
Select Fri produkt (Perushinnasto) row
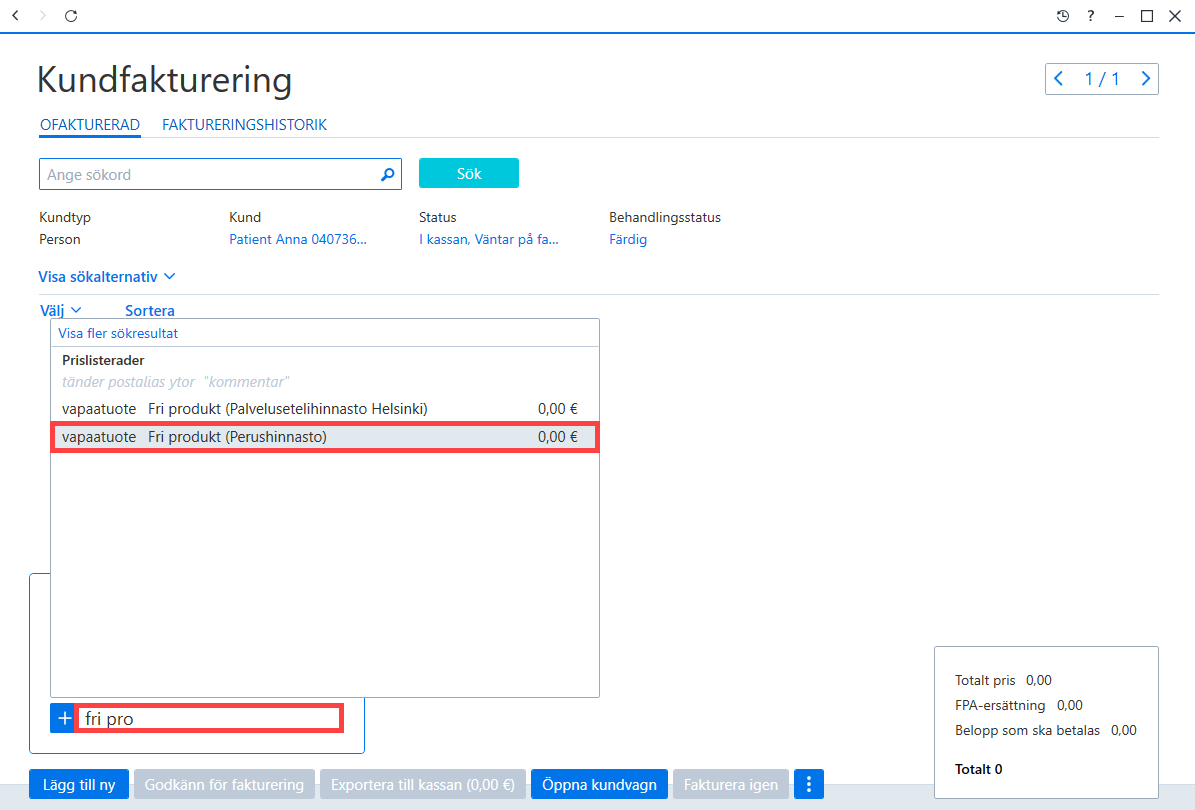pos(325,437)
